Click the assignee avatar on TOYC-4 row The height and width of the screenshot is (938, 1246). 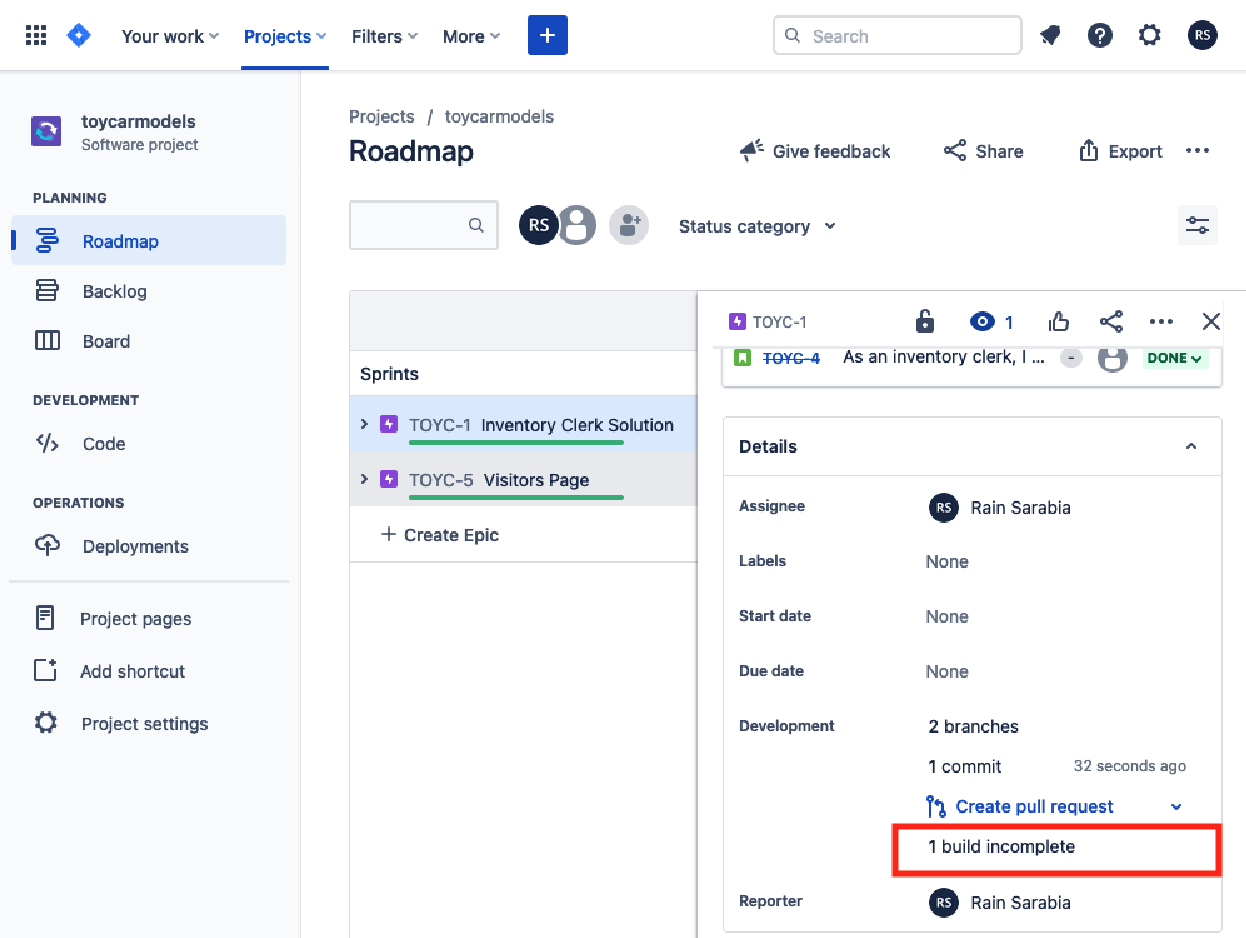coord(1112,357)
